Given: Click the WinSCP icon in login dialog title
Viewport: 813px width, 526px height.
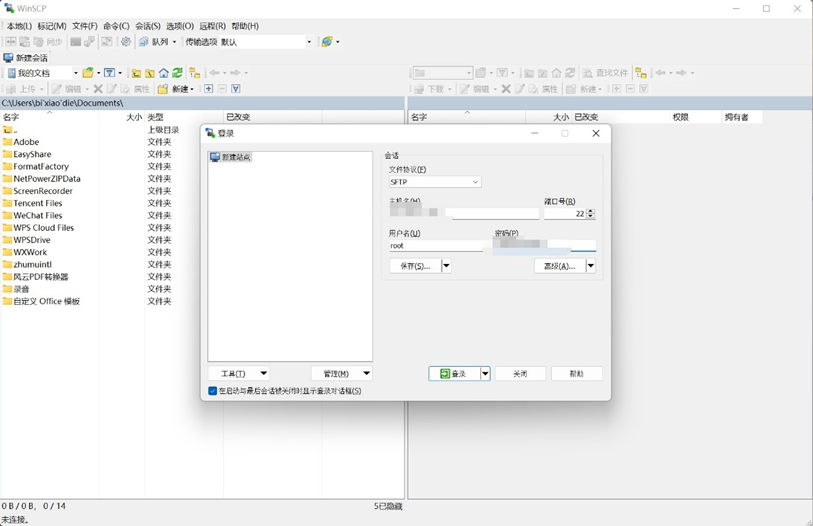Looking at the screenshot, I should [x=210, y=133].
